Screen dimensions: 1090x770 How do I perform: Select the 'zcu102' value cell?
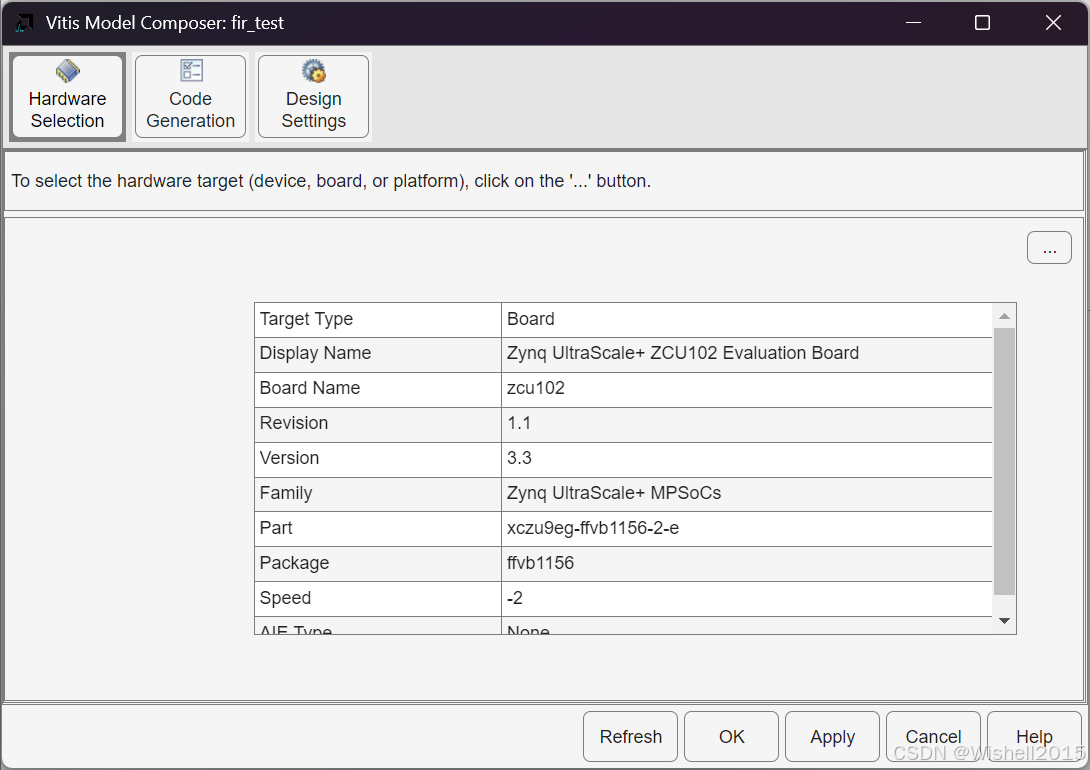pyautogui.click(x=747, y=388)
